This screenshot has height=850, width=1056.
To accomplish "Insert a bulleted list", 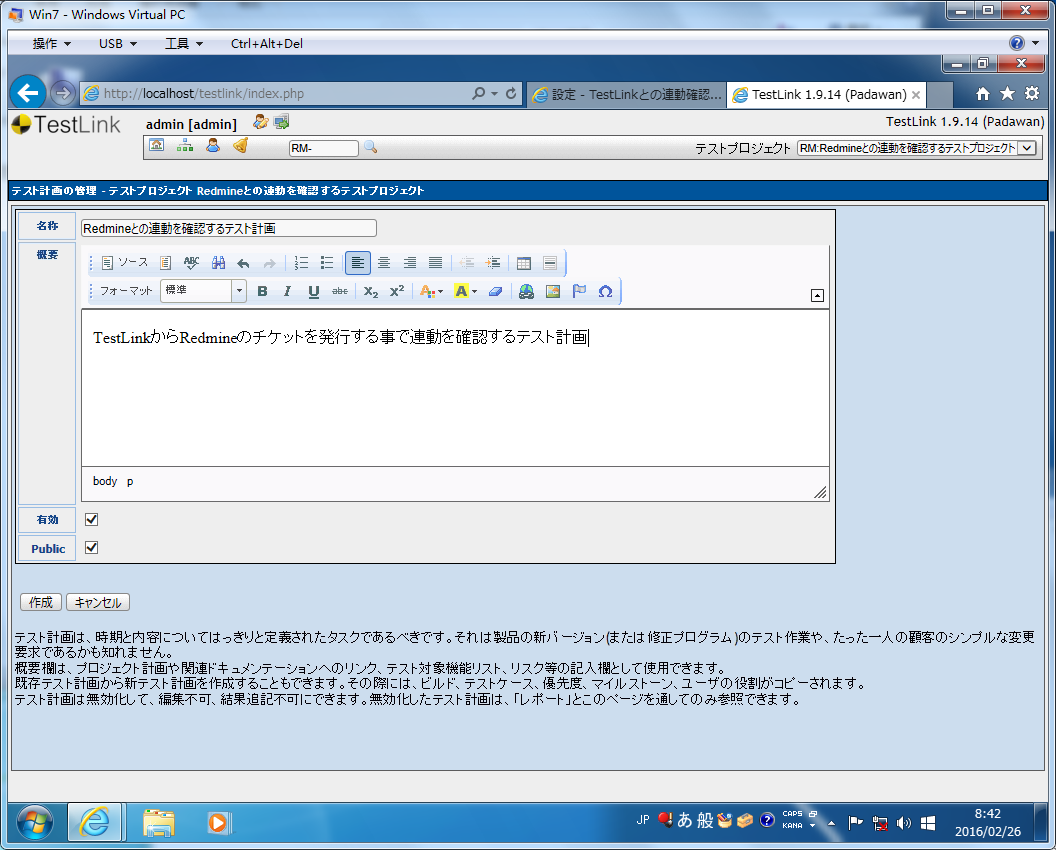I will [327, 263].
